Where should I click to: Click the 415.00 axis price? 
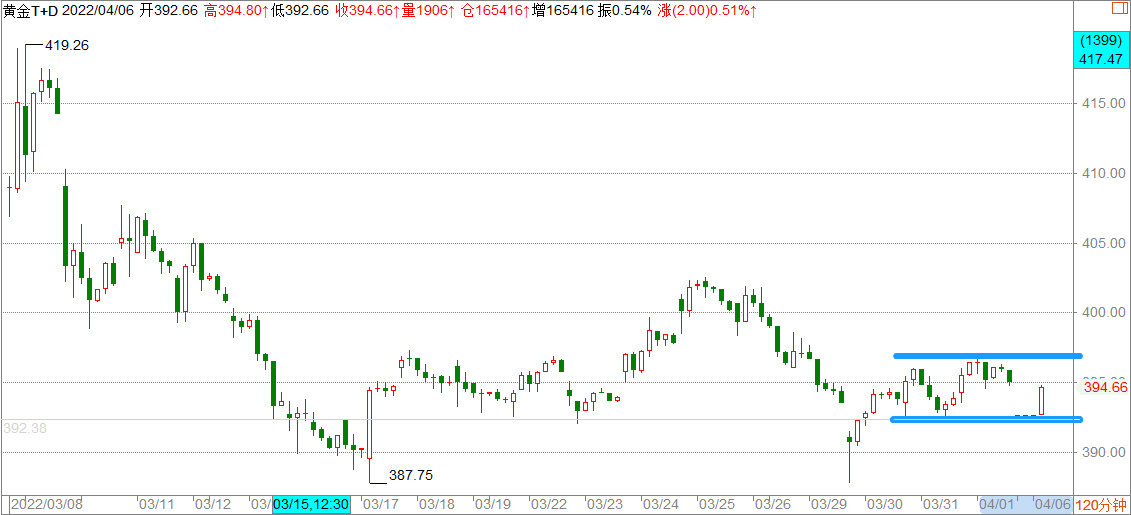click(x=1102, y=105)
